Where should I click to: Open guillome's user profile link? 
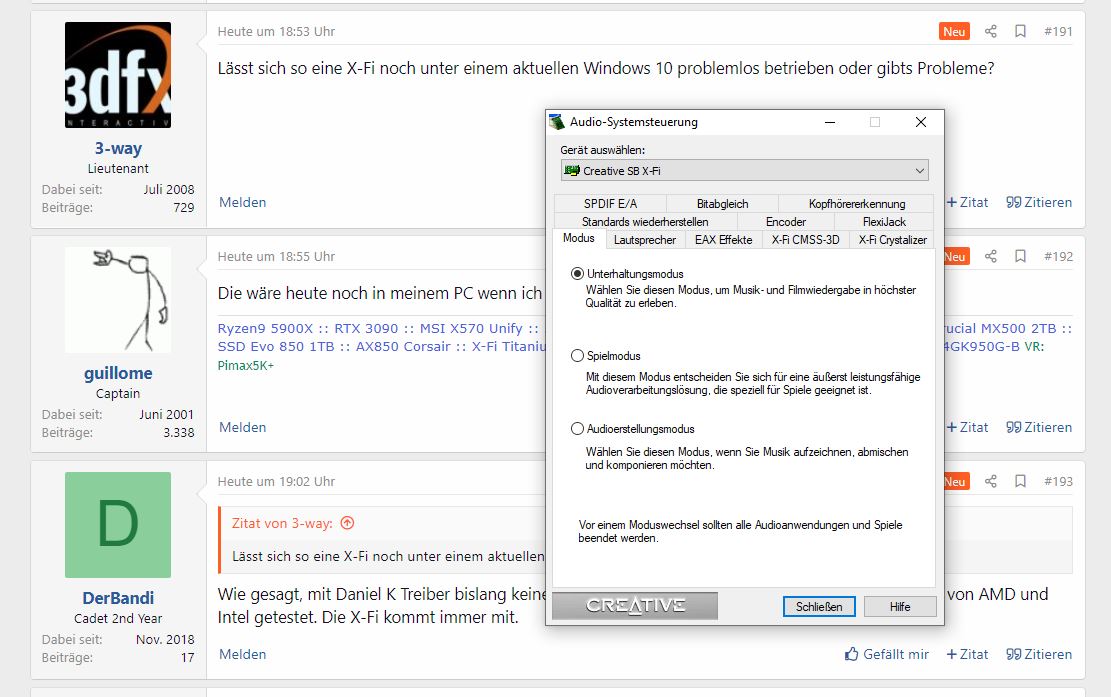118,373
